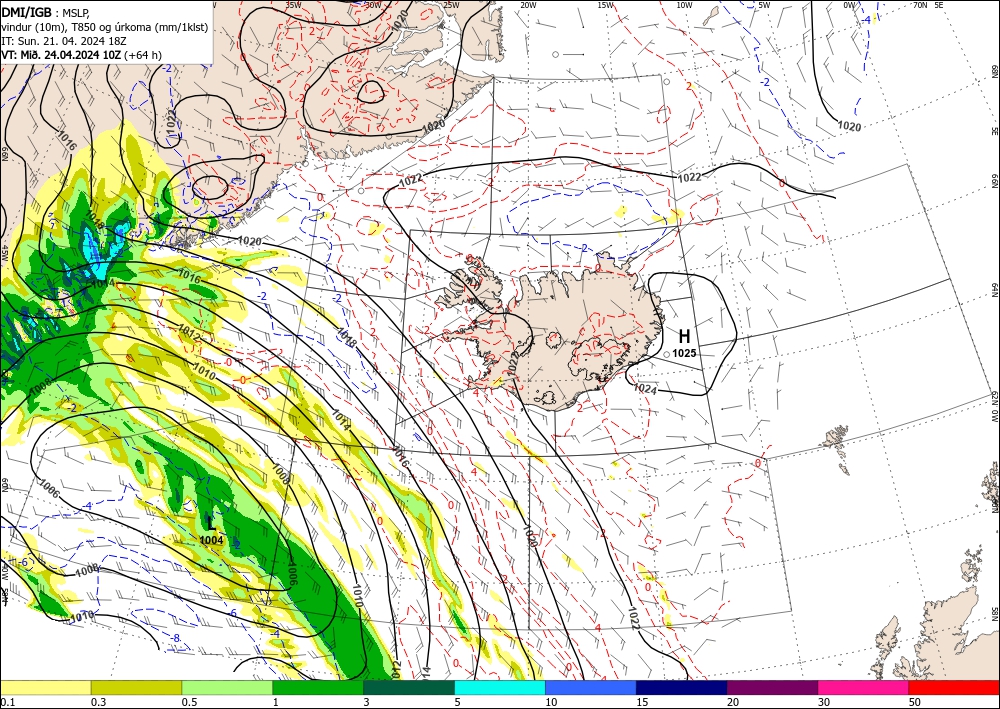Click the '30' value on the legend scale
Image resolution: width=1000 pixels, height=709 pixels.
tap(823, 702)
